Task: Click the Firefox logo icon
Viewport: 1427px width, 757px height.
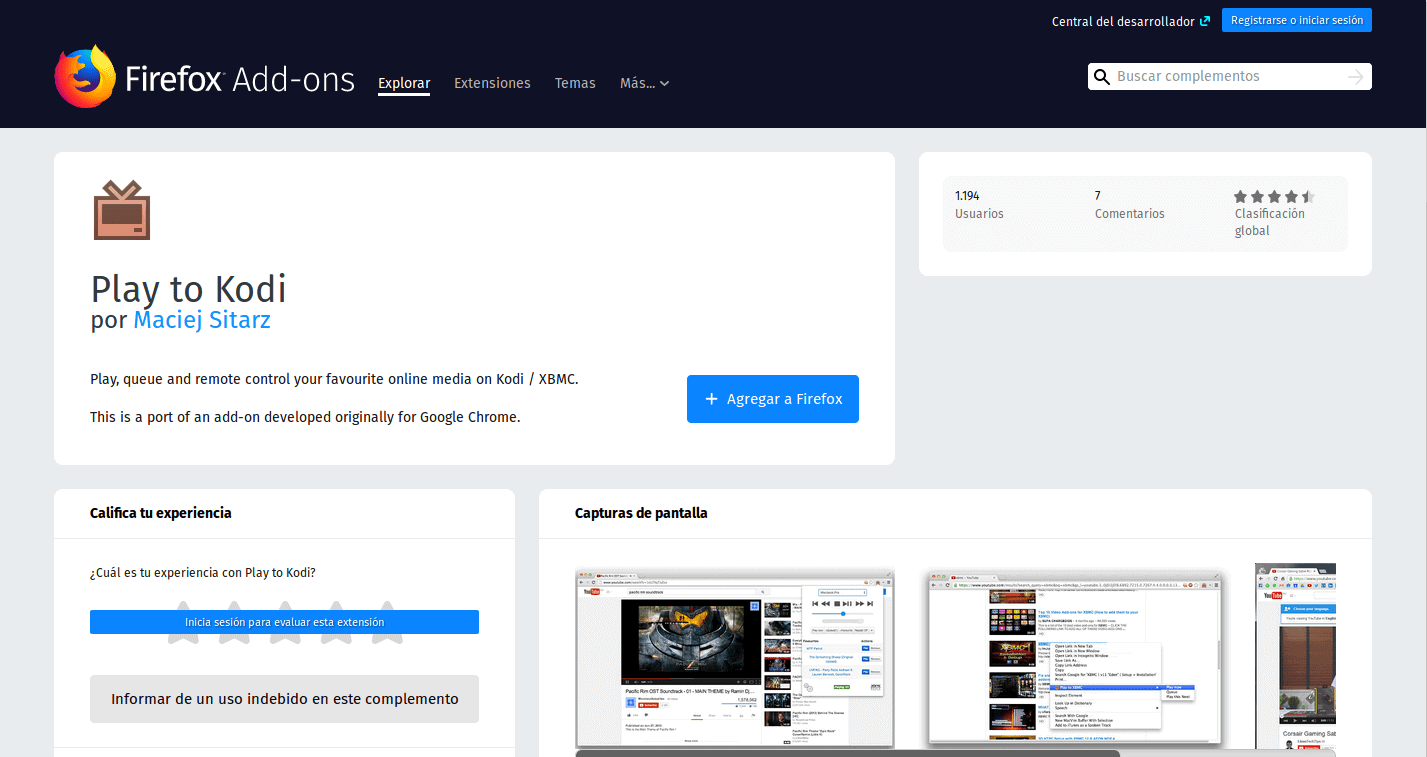Action: (x=85, y=76)
